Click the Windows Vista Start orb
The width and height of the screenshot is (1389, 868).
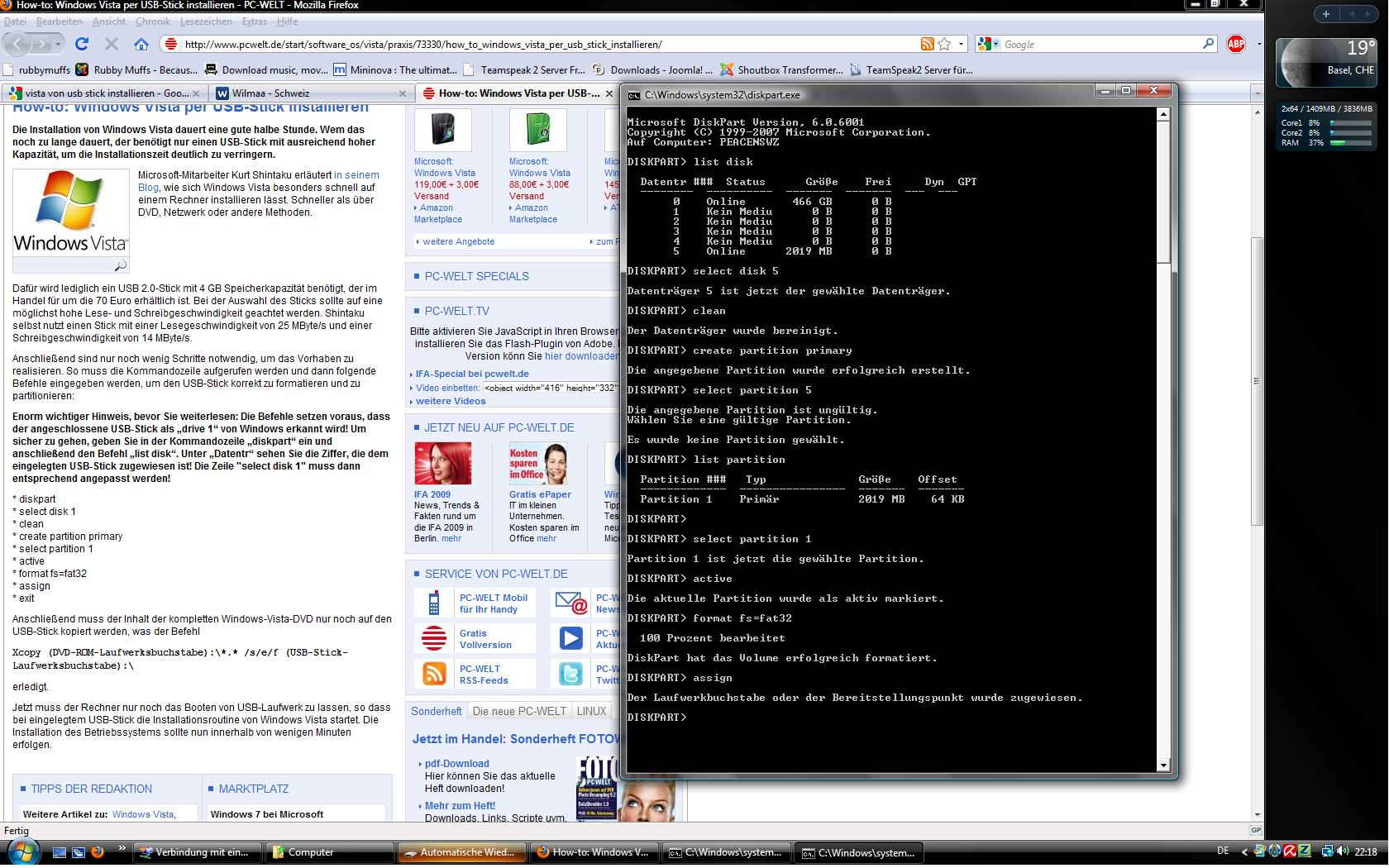[21, 851]
